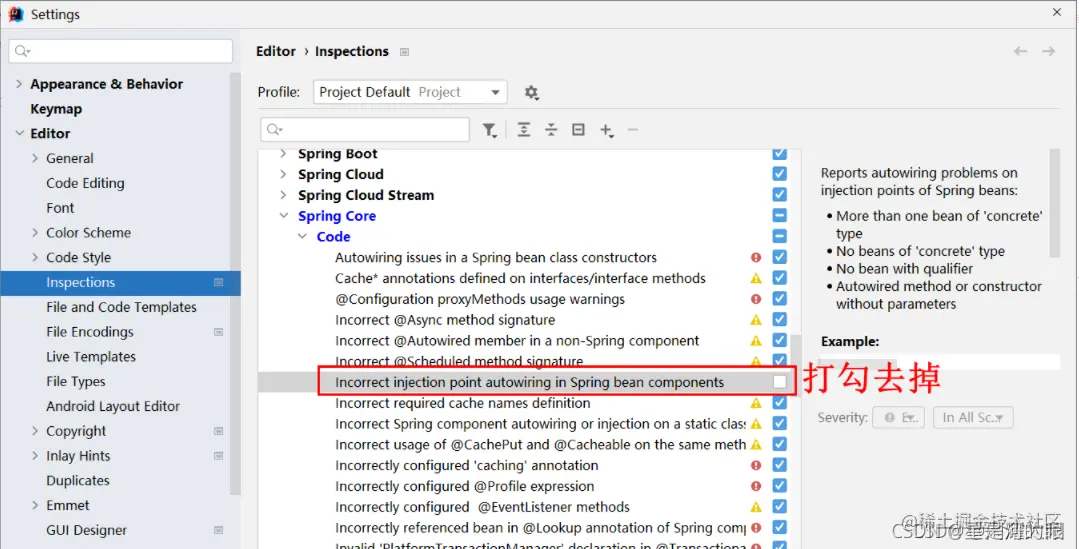Open Duplicates settings page
Viewport: 1079px width, 549px height.
tap(78, 480)
